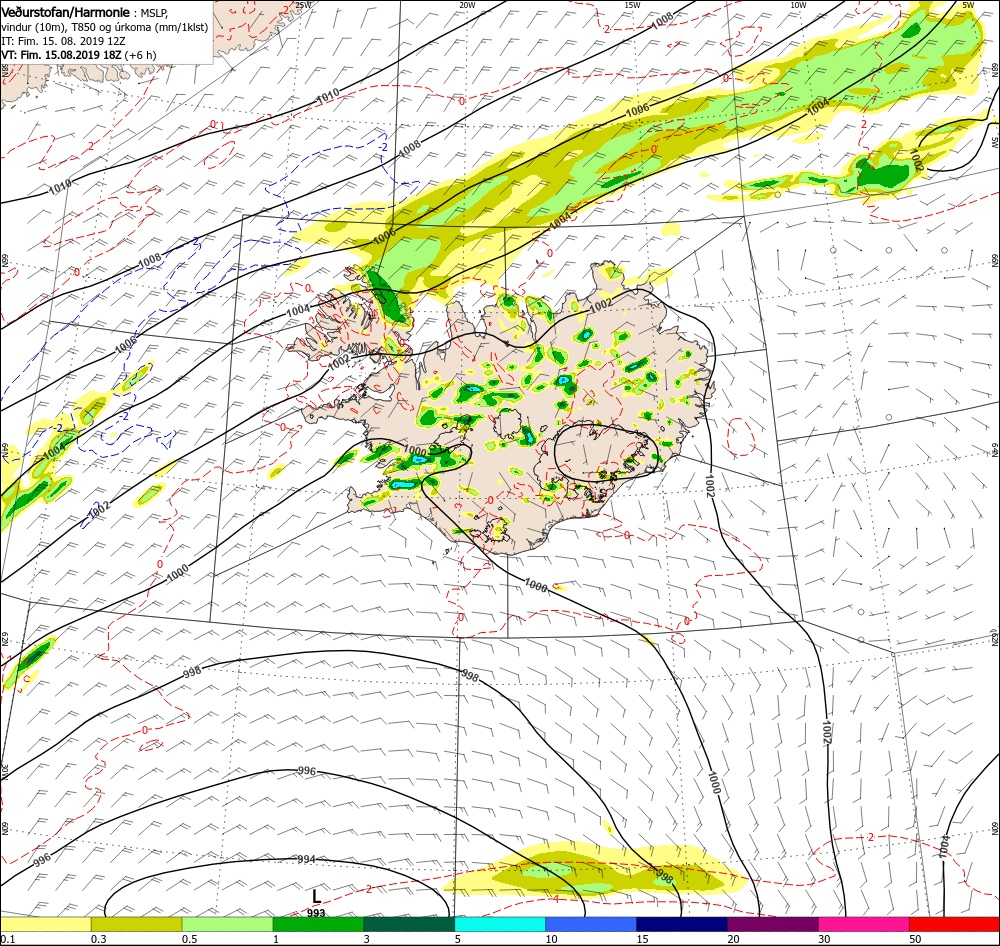Click the '0.3' legend value
The image size is (1000, 946).
(98, 939)
